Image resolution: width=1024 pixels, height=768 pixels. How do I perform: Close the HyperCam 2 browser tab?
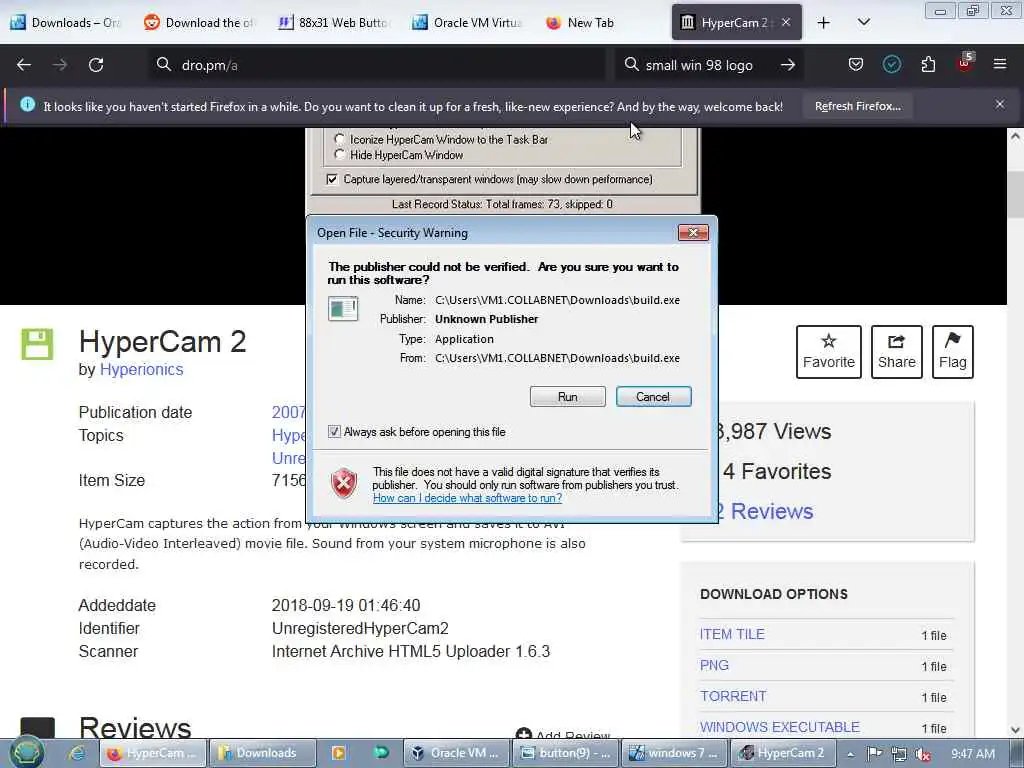coord(786,22)
